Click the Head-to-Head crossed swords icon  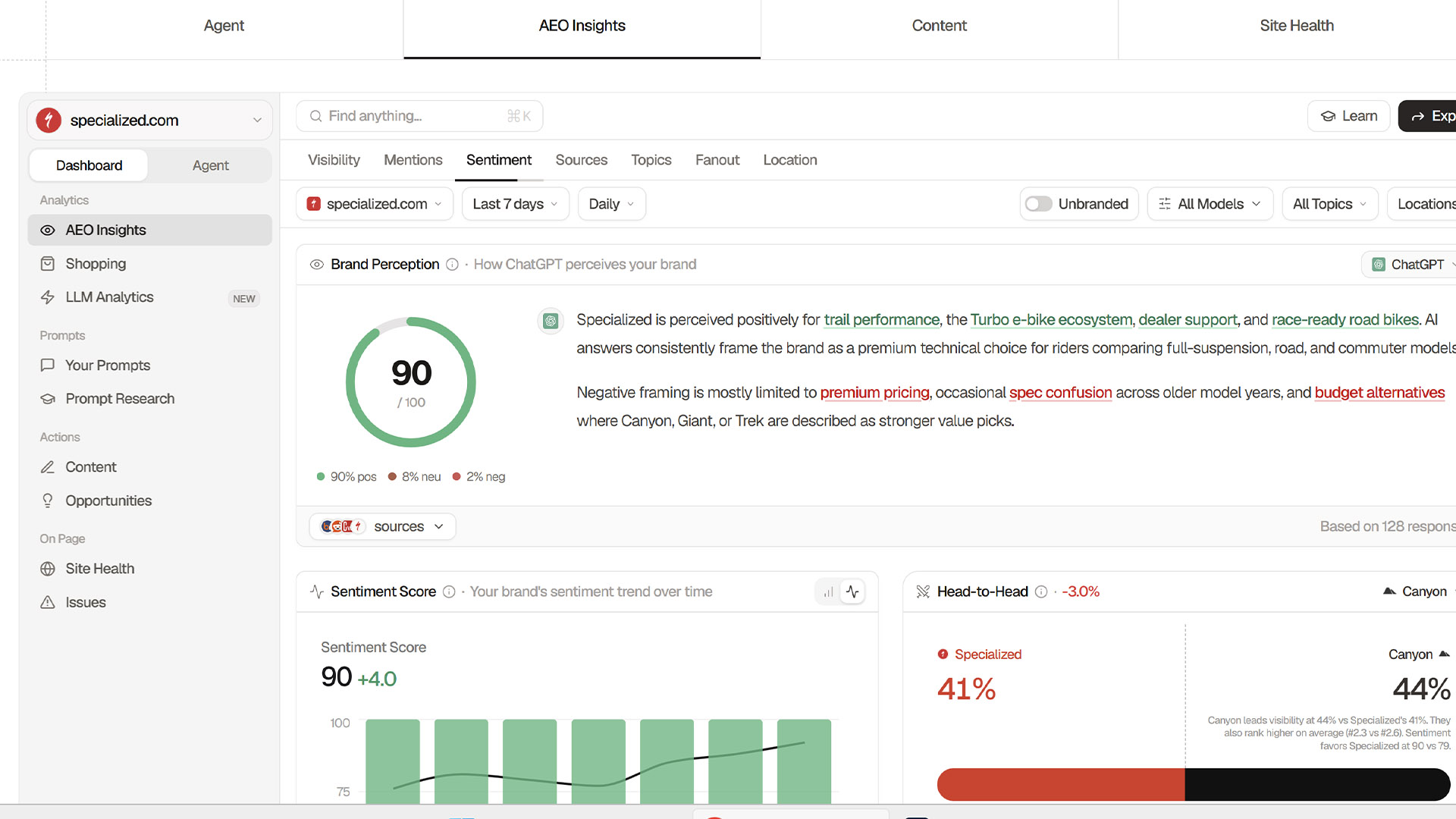tap(923, 591)
